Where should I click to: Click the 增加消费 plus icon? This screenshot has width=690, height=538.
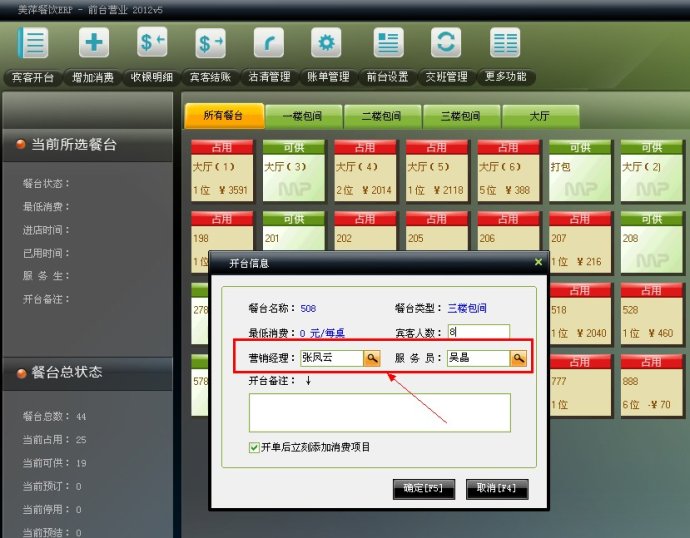[94, 44]
